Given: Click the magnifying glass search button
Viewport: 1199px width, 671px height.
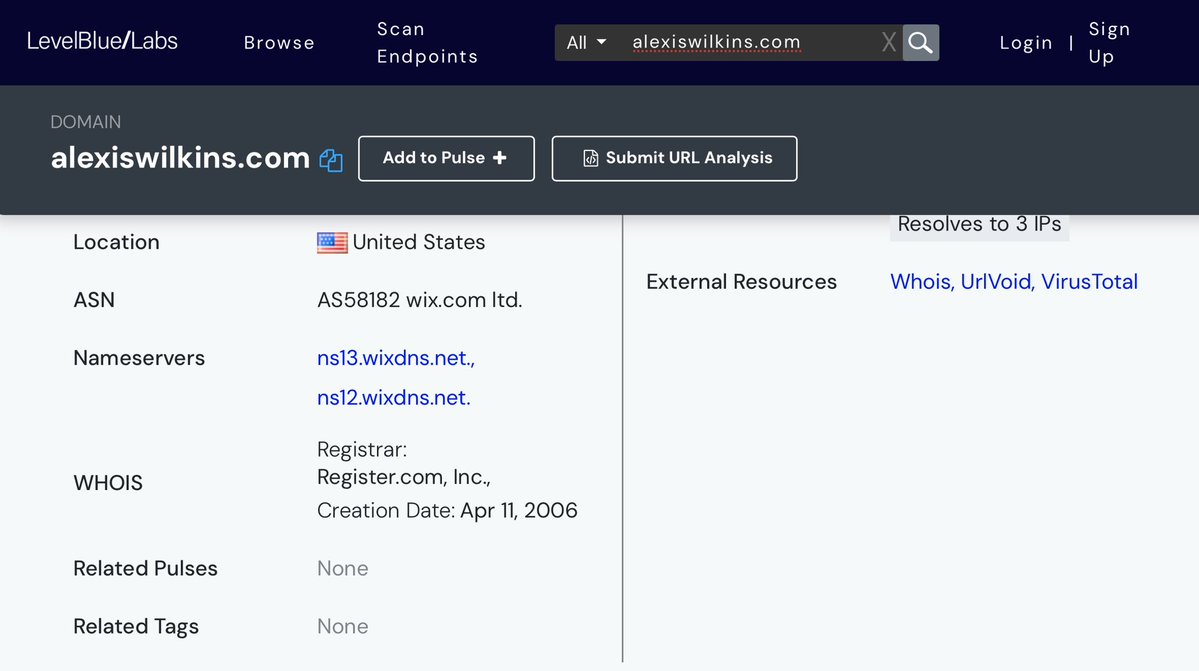Looking at the screenshot, I should (920, 43).
